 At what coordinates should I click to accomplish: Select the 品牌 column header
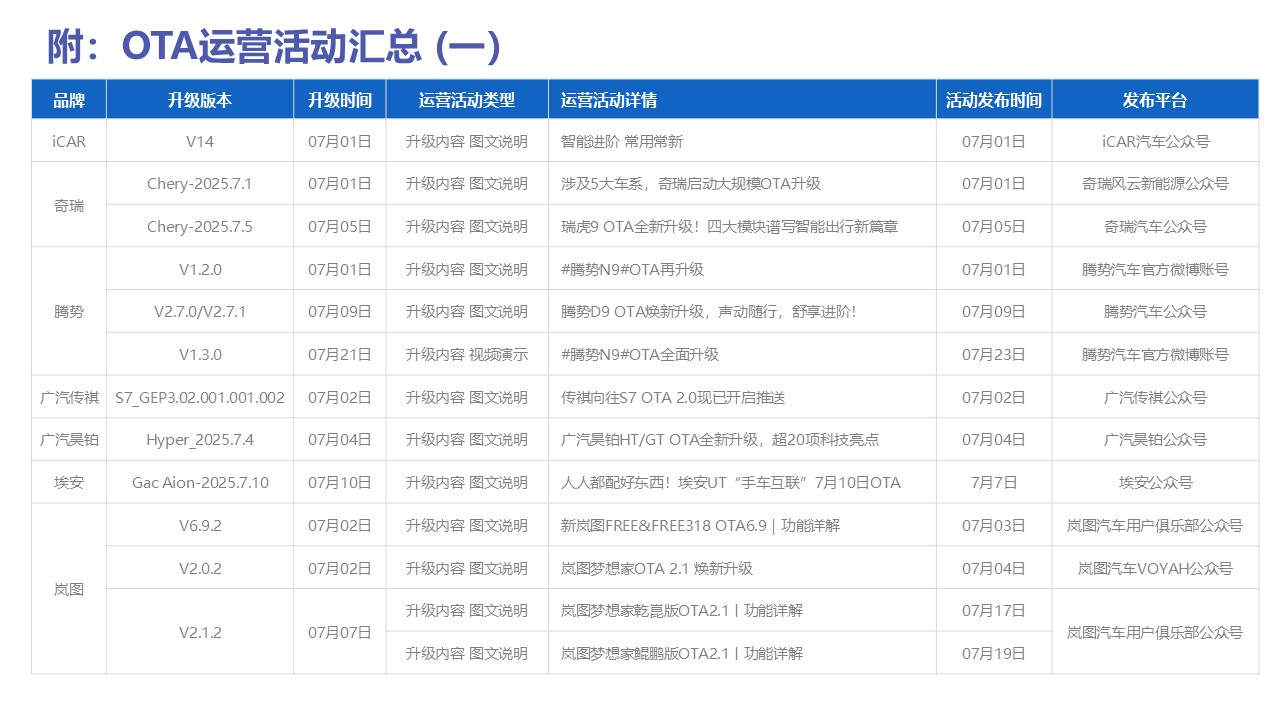[x=69, y=100]
